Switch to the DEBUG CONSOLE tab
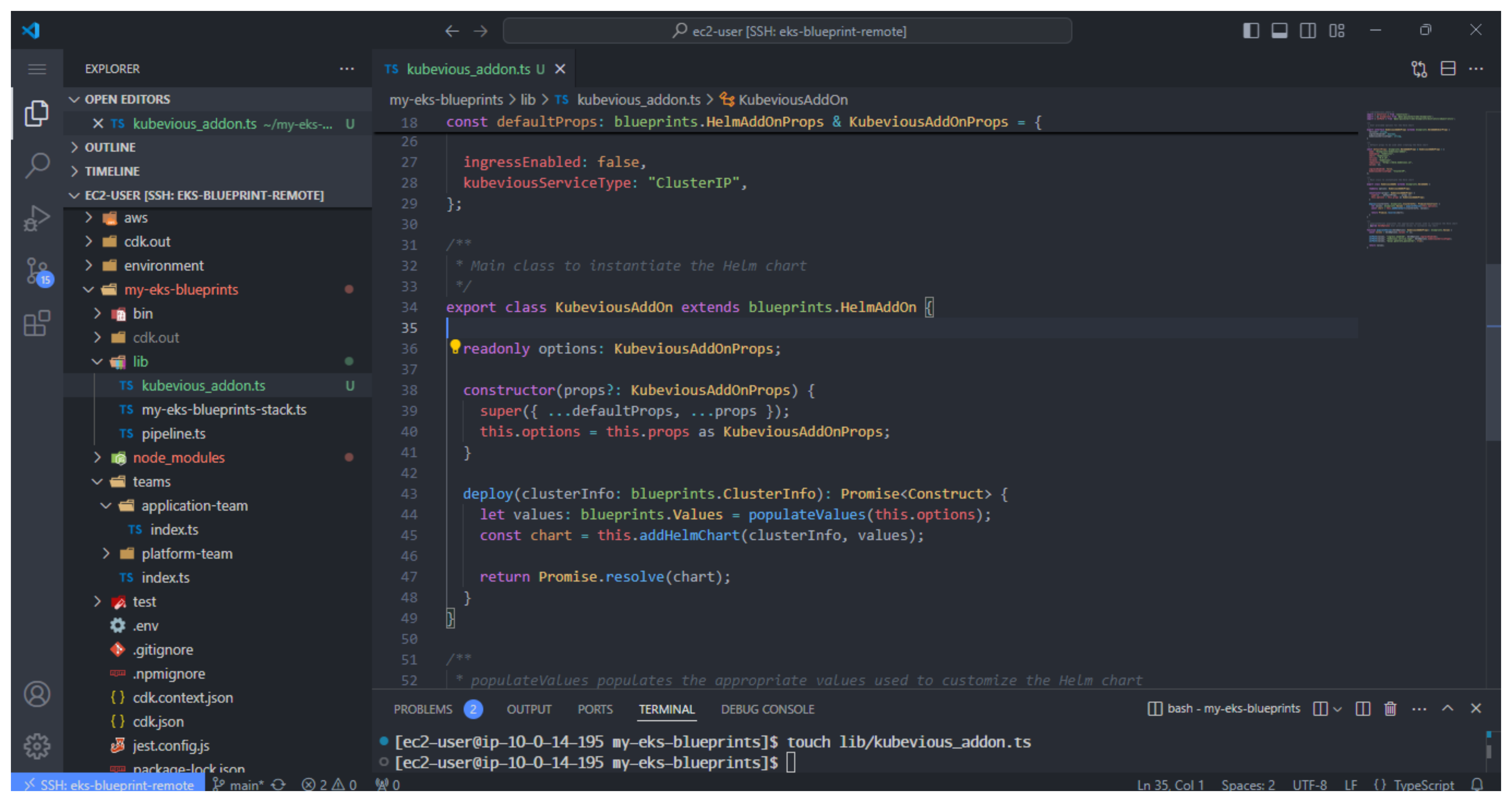 click(767, 709)
